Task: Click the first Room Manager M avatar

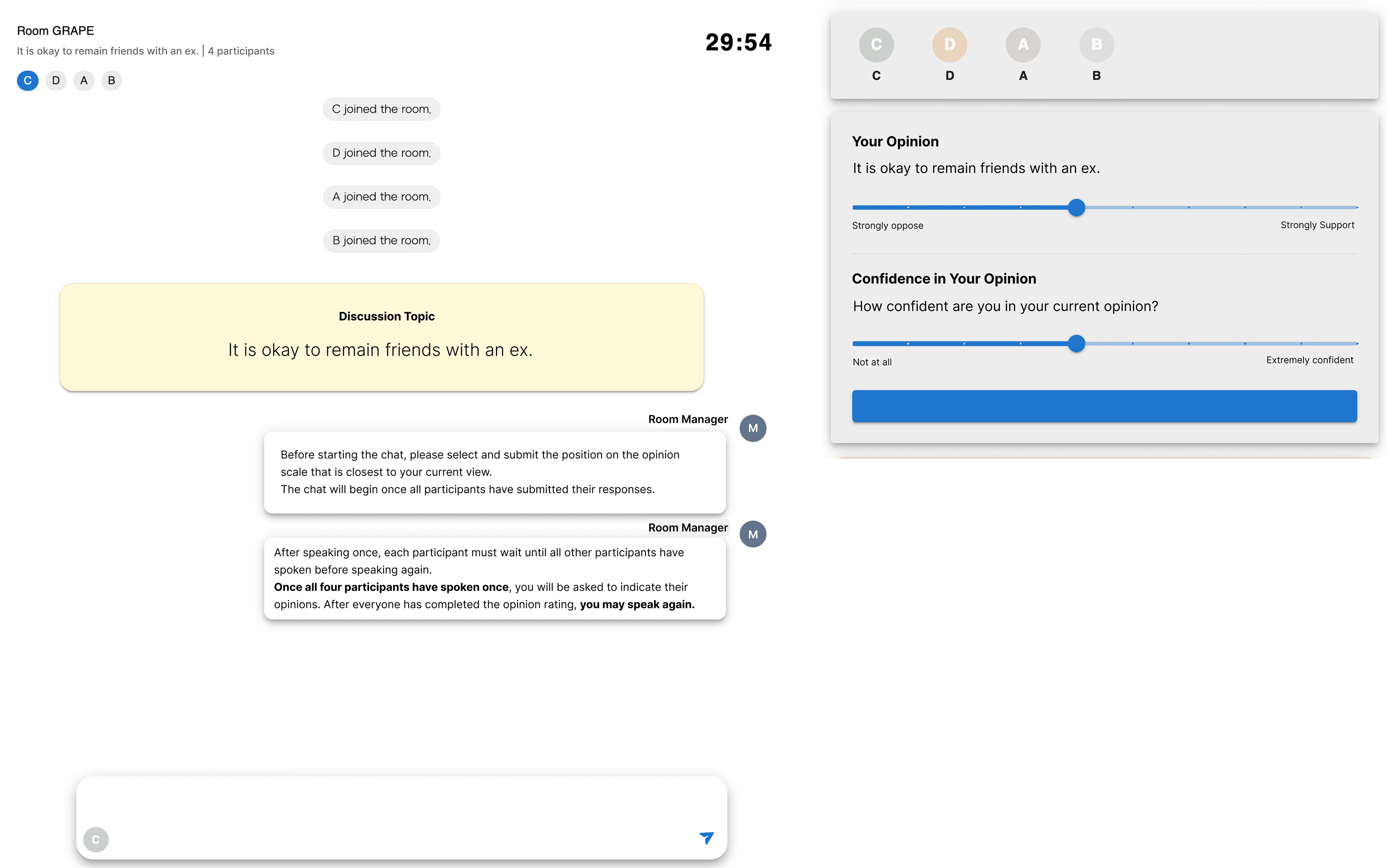Action: point(753,428)
